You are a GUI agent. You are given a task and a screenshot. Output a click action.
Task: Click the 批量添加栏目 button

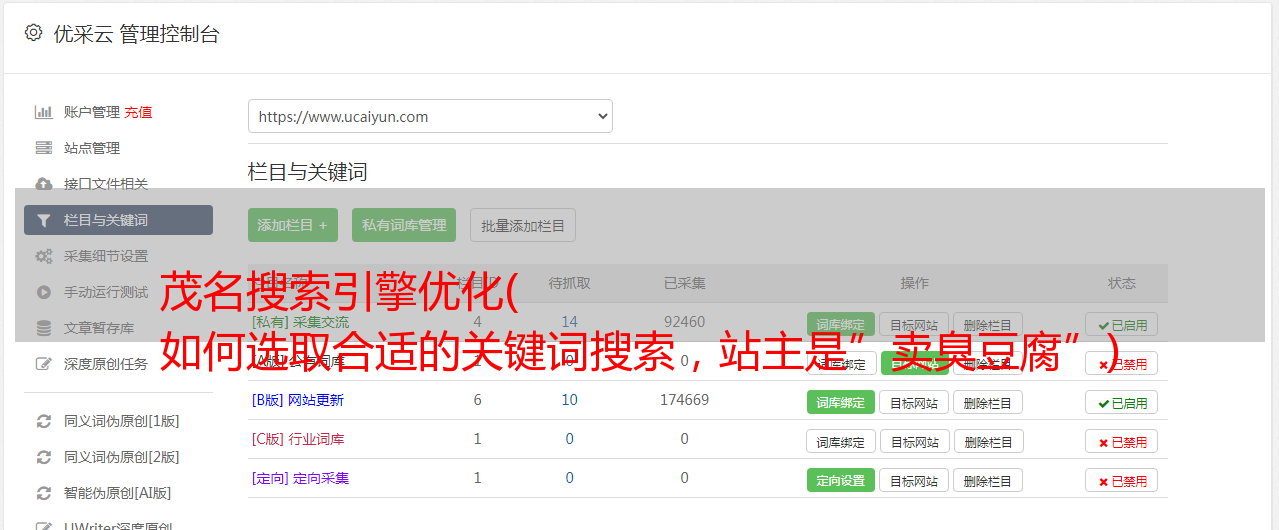[523, 225]
